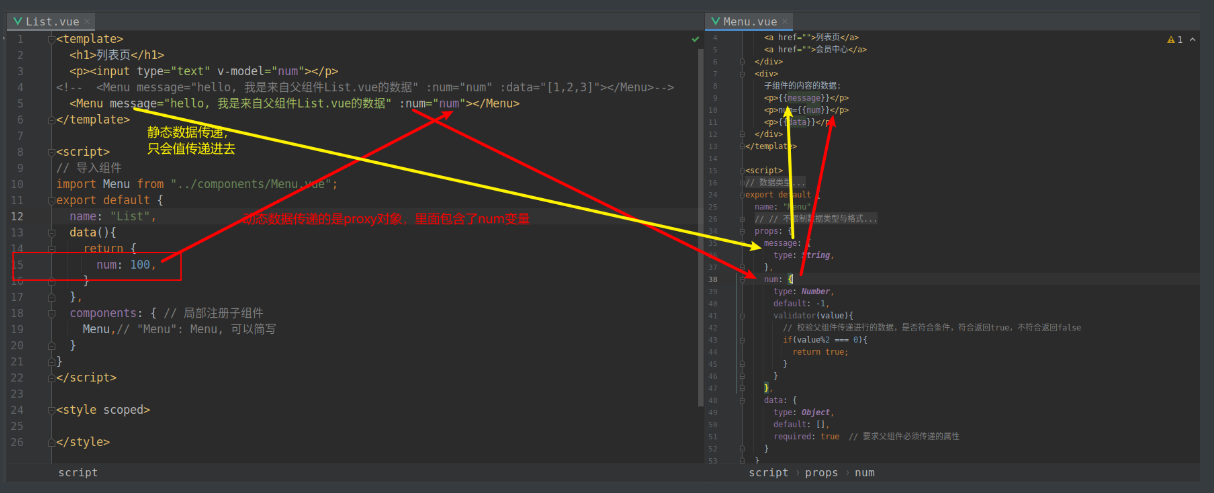Click the inspection arrow next to the warning count
Screen dimensions: 1214x493
coord(1195,39)
